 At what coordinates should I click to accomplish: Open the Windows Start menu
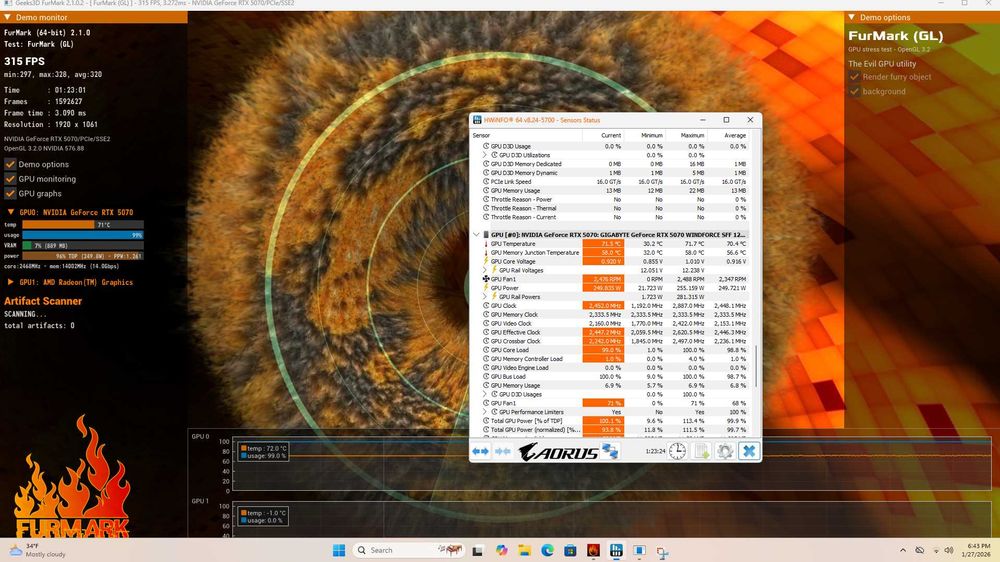(x=339, y=550)
